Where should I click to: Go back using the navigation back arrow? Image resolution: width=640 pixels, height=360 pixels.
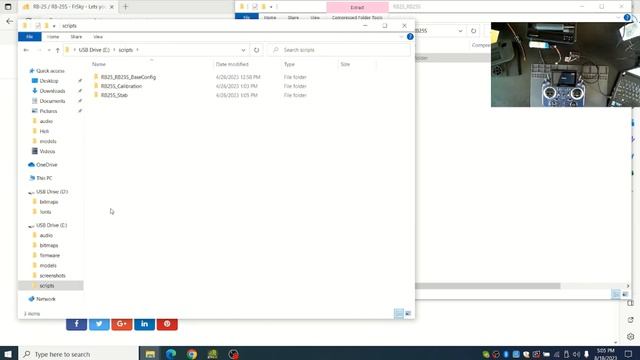[26, 50]
